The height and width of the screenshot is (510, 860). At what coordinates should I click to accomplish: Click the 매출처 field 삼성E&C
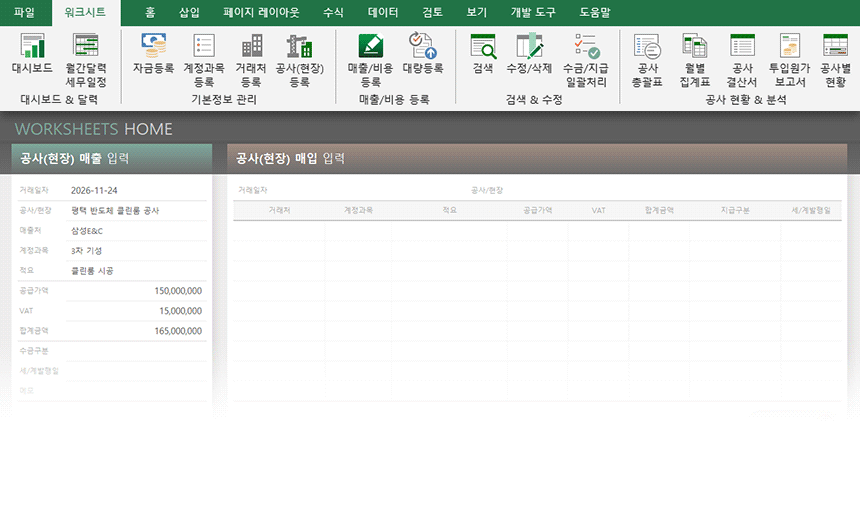tap(135, 231)
